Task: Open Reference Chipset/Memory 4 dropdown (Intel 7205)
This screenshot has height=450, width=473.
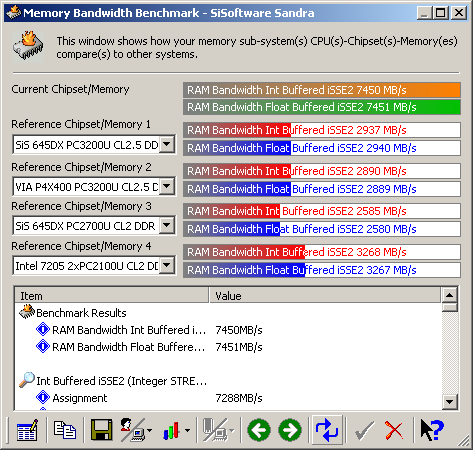Action: 167,266
